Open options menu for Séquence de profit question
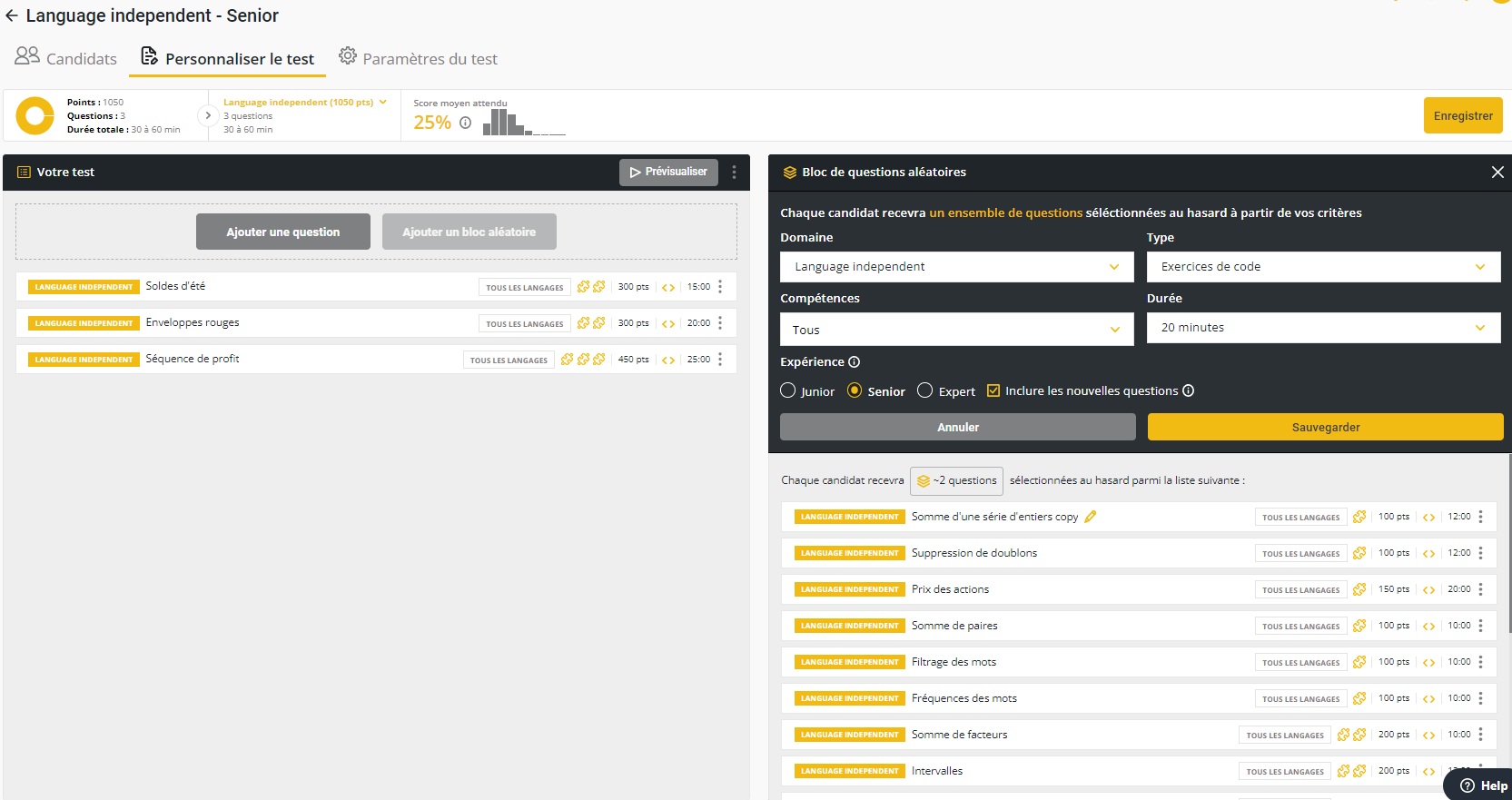Viewport: 1512px width, 800px height. 720,360
